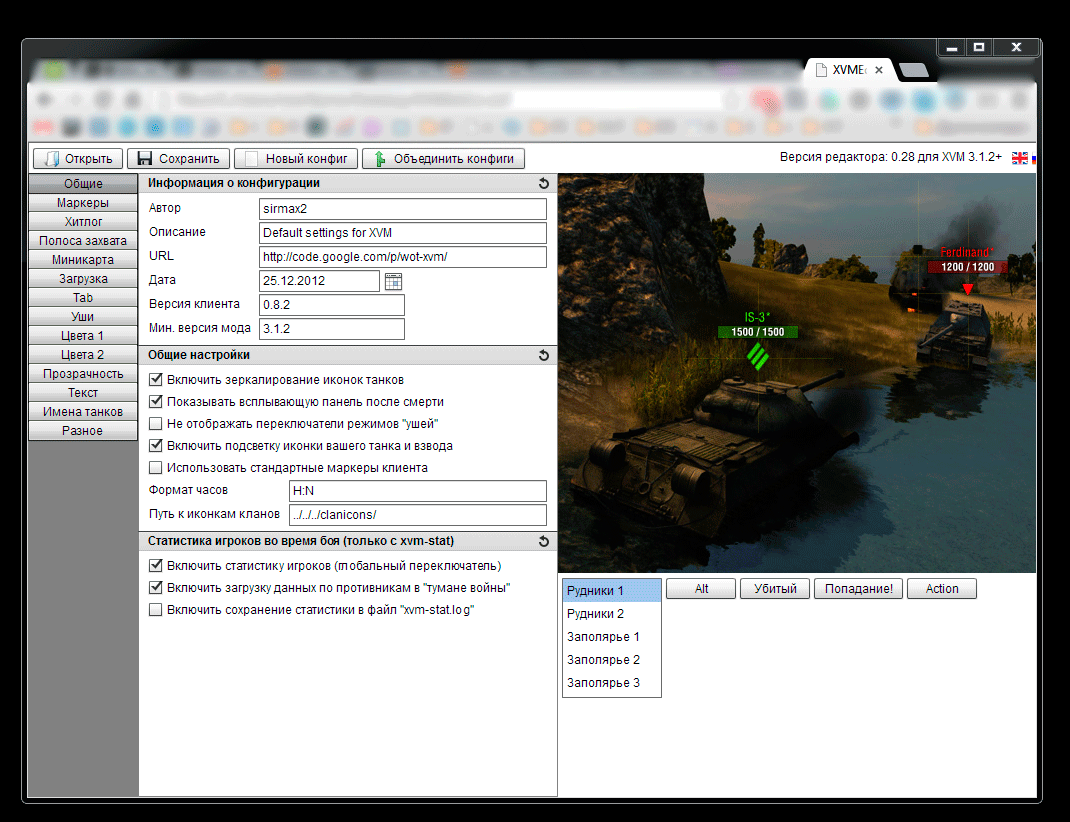Reset the 'Общие настройки' section
This screenshot has height=822, width=1070.
pos(544,355)
